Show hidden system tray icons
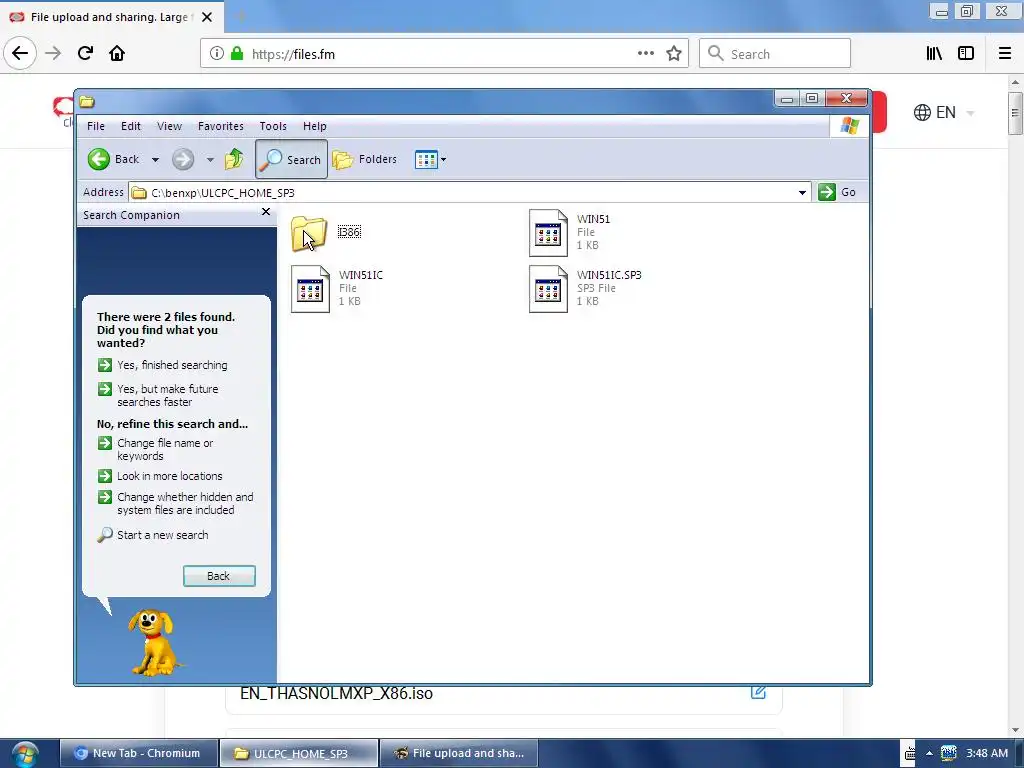This screenshot has width=1024, height=768. pyautogui.click(x=929, y=753)
